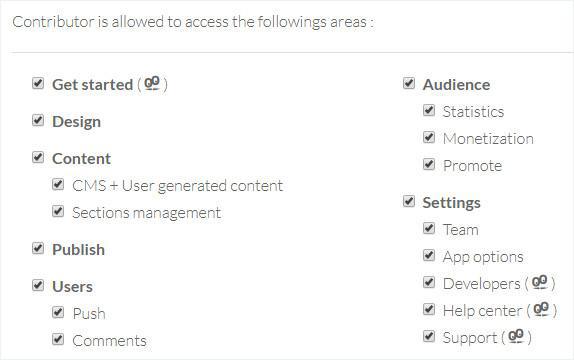Image resolution: width=574 pixels, height=360 pixels.
Task: Uncheck the Get started checkbox
Action: pyautogui.click(x=38, y=83)
